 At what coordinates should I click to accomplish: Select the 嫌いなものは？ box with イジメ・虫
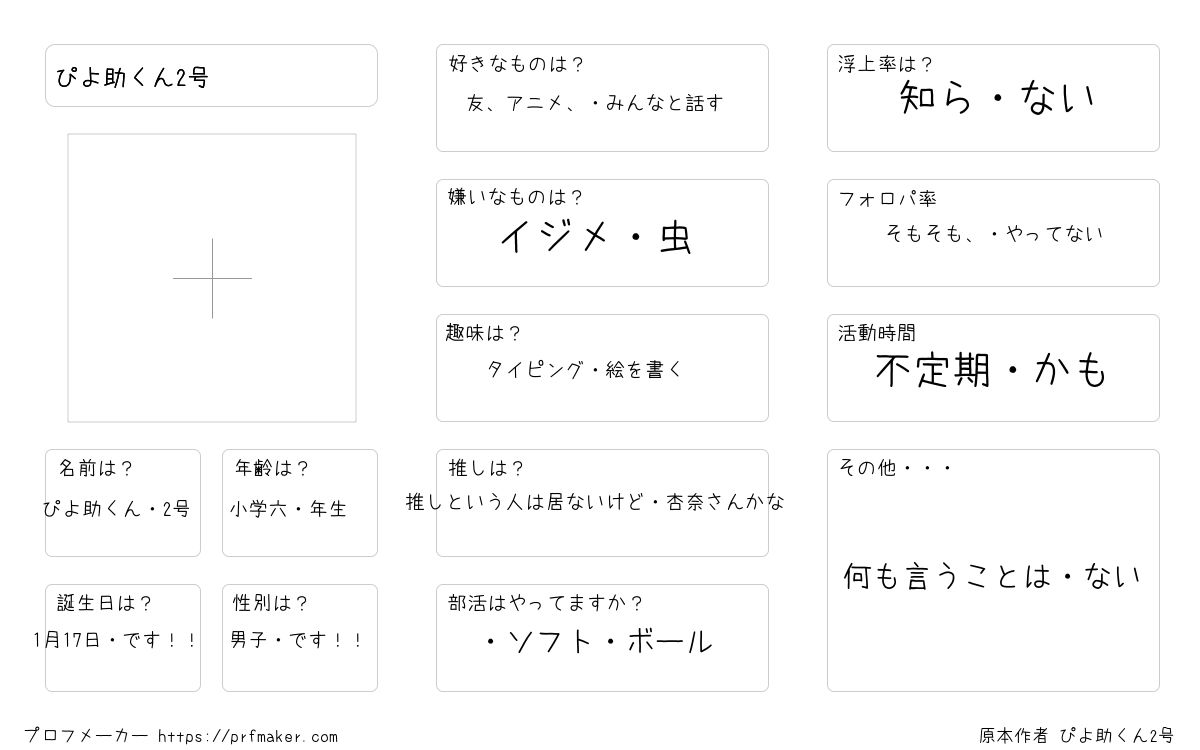point(602,233)
